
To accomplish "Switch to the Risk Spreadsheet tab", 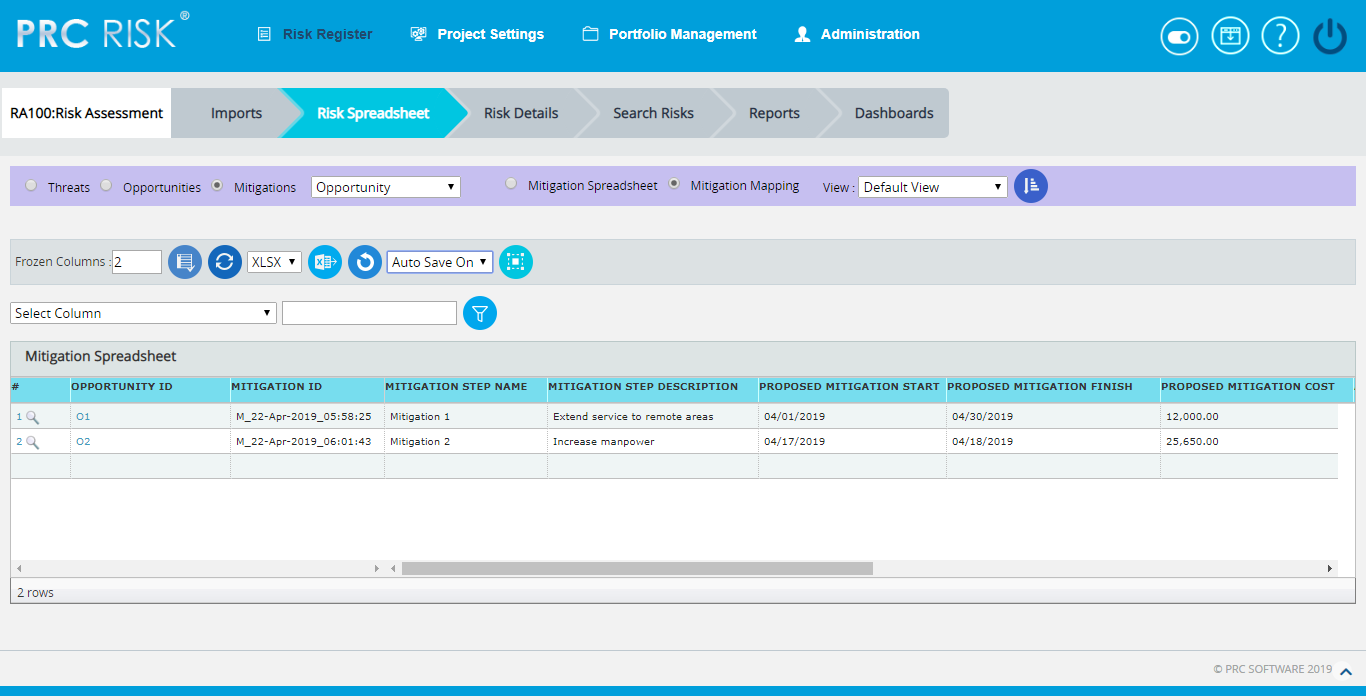I will (x=373, y=113).
